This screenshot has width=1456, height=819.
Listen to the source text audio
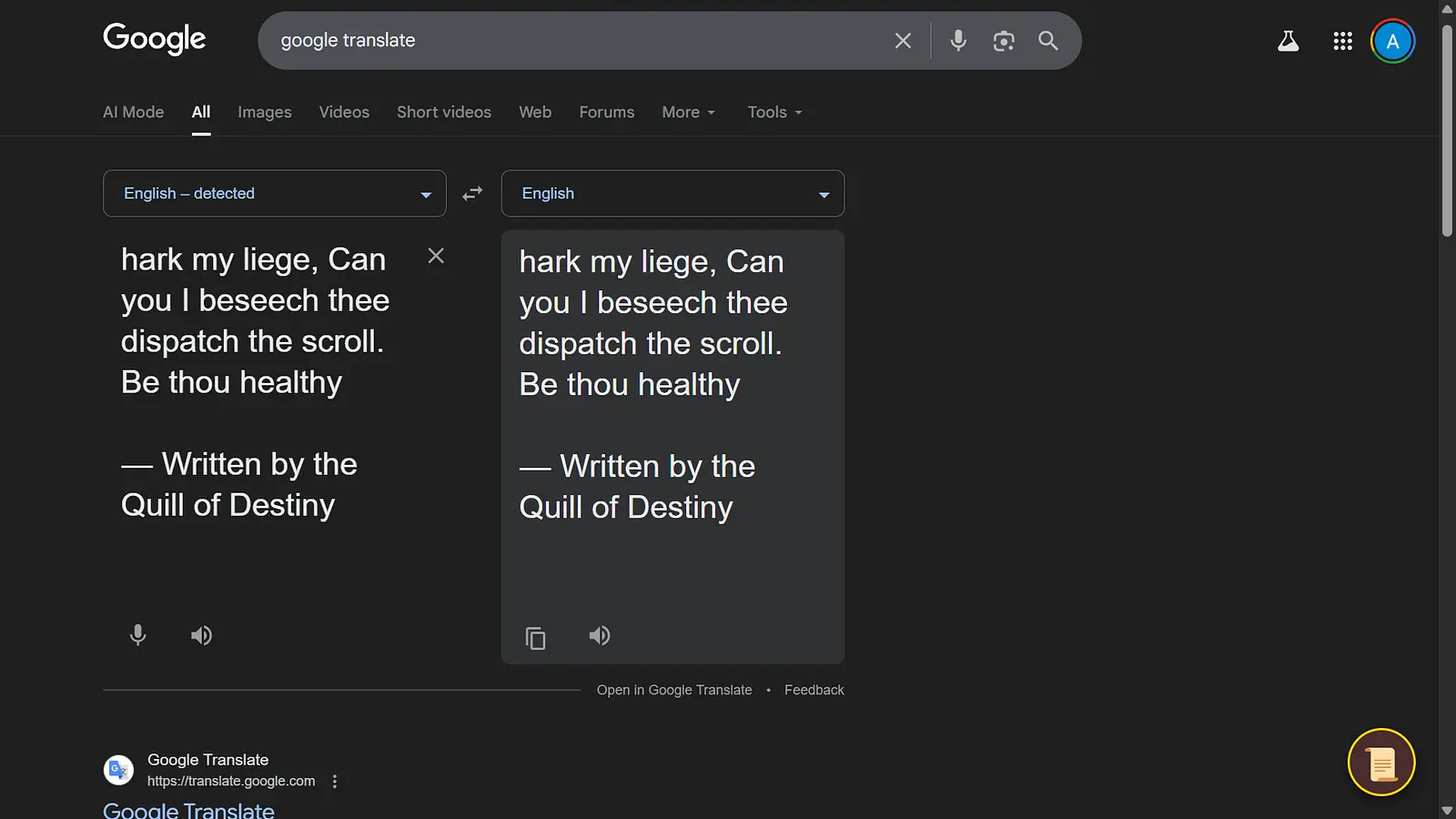pyautogui.click(x=201, y=636)
